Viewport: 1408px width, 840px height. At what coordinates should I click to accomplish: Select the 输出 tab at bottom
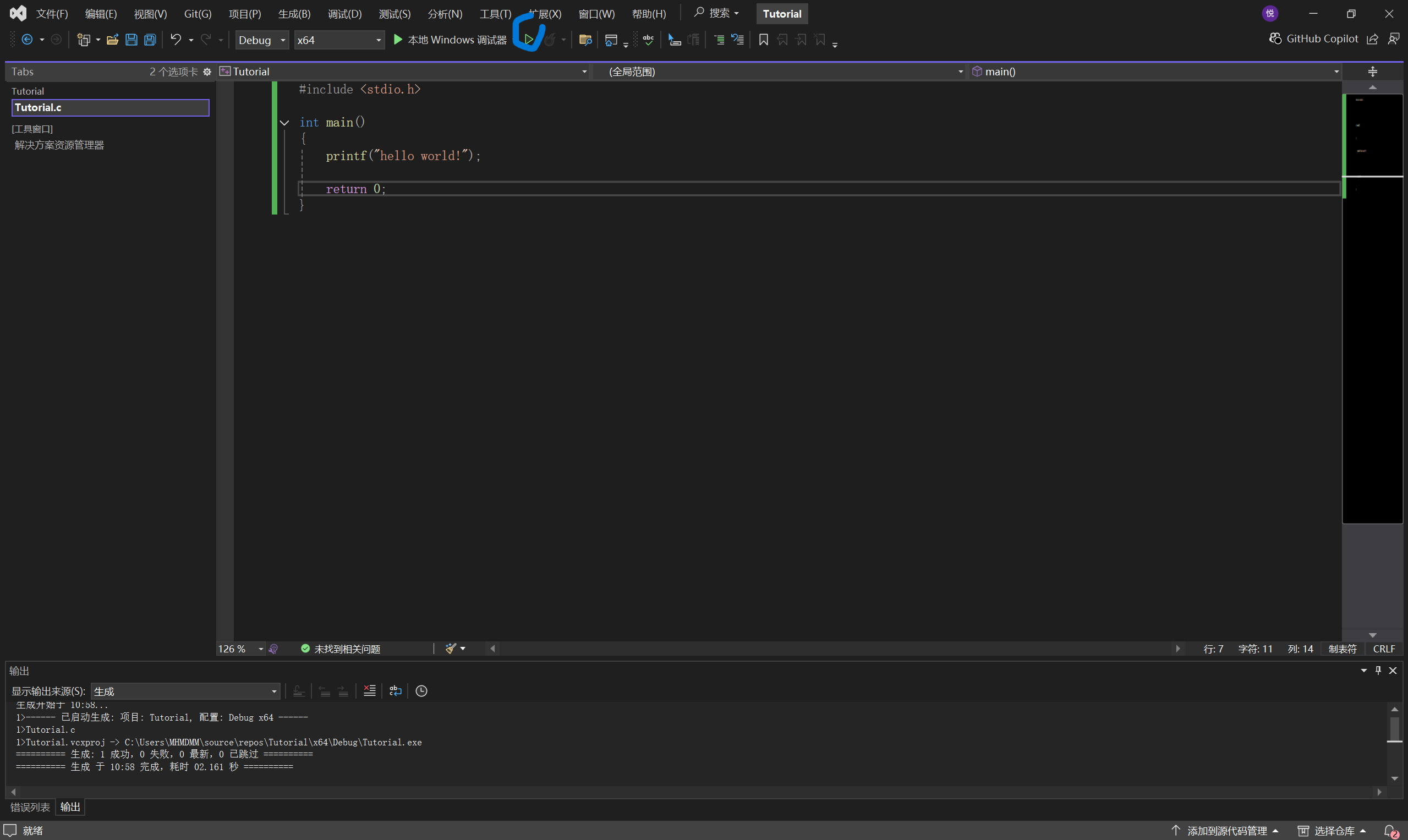click(x=70, y=806)
